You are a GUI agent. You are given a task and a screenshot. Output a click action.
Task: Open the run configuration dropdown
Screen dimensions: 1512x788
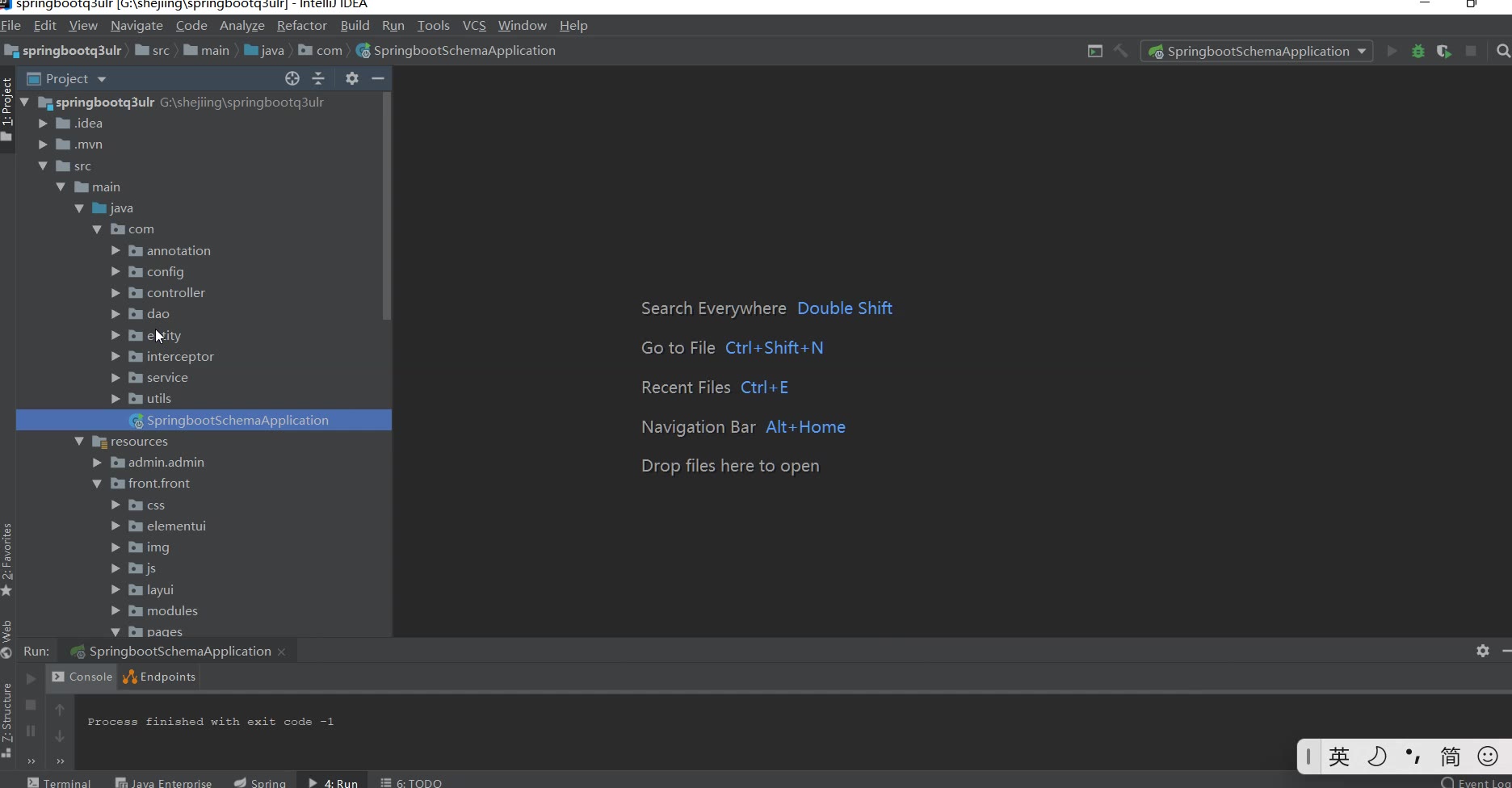coord(1257,51)
